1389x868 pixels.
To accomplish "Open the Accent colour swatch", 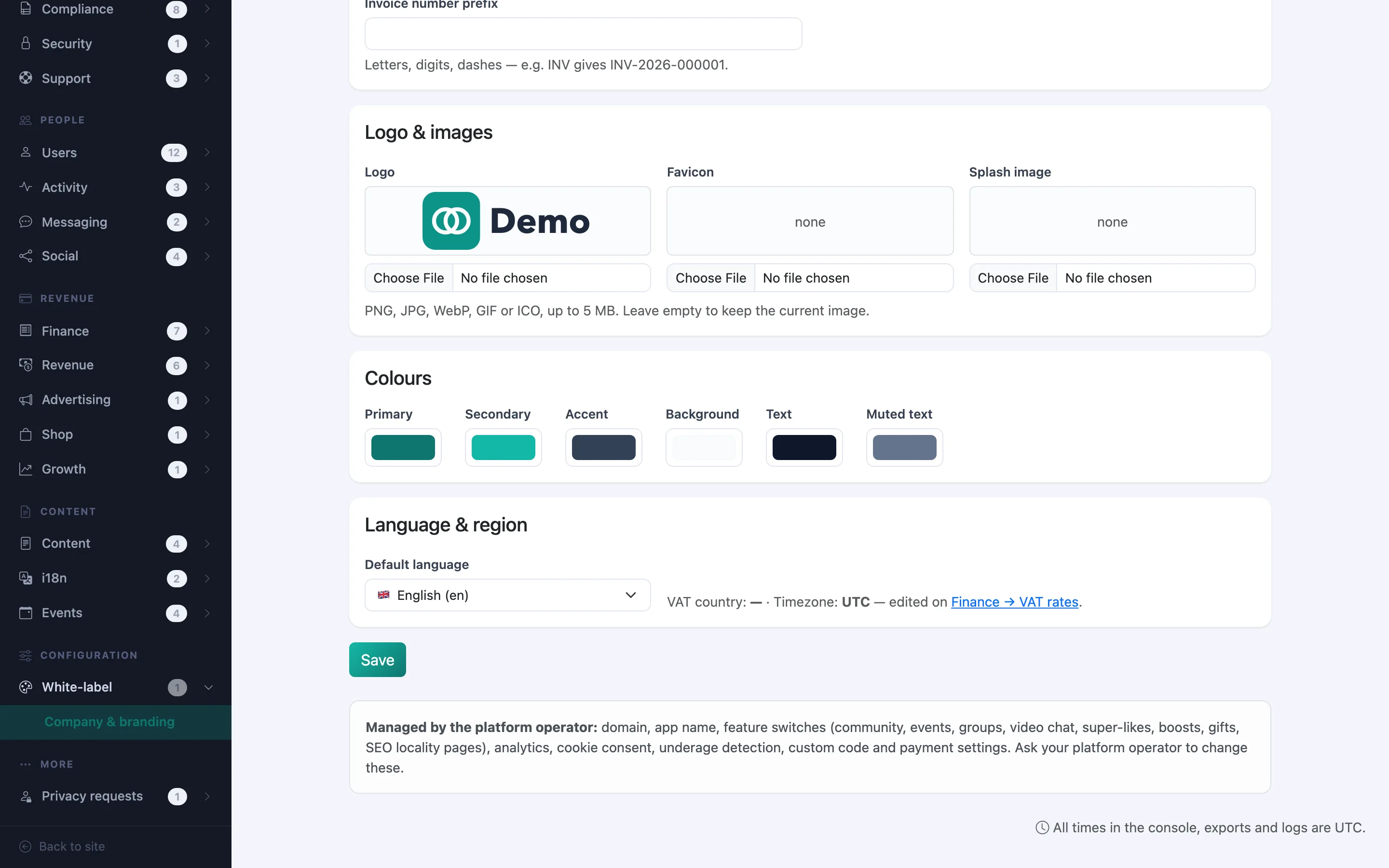I will coord(604,447).
